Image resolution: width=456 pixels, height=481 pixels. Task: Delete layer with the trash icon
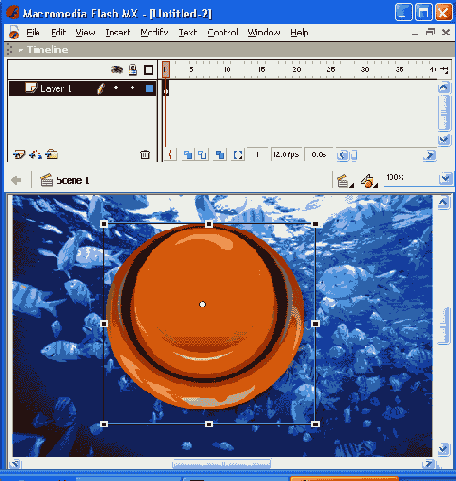[145, 155]
